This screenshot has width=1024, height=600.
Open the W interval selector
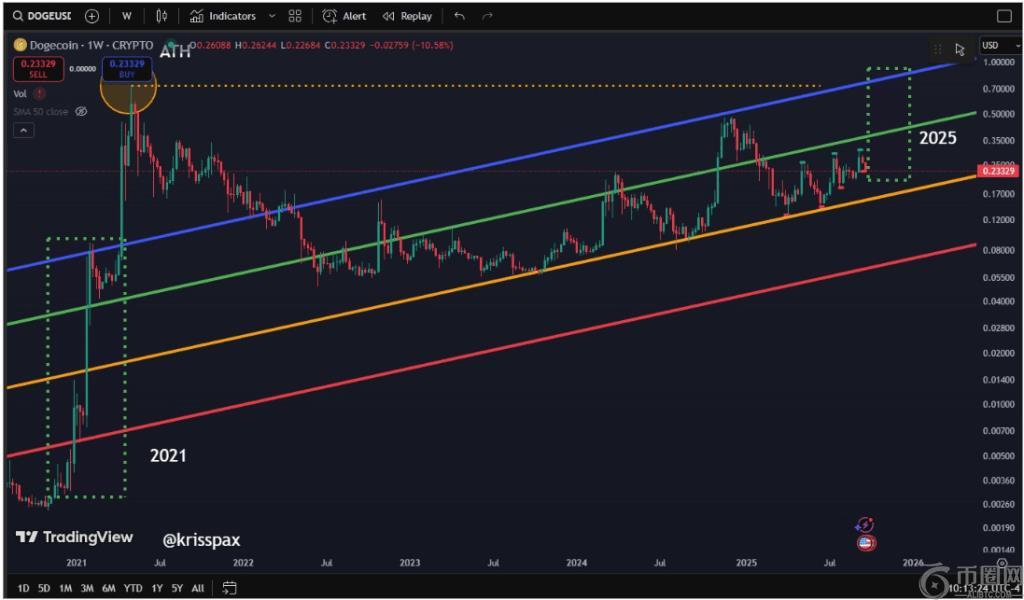point(126,16)
